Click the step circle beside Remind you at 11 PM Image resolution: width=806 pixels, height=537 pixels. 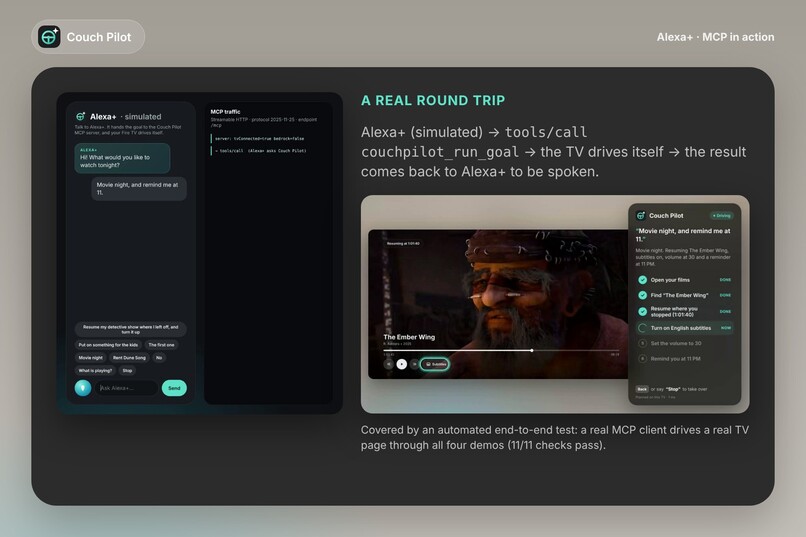(643, 359)
